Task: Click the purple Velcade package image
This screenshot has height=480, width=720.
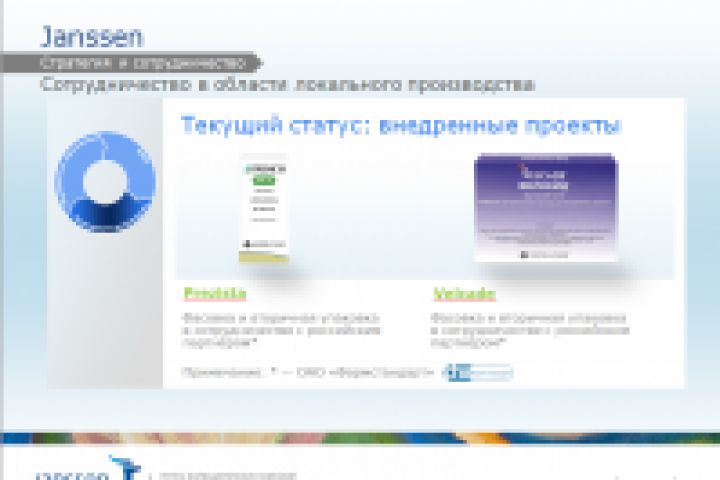Action: click(x=546, y=208)
